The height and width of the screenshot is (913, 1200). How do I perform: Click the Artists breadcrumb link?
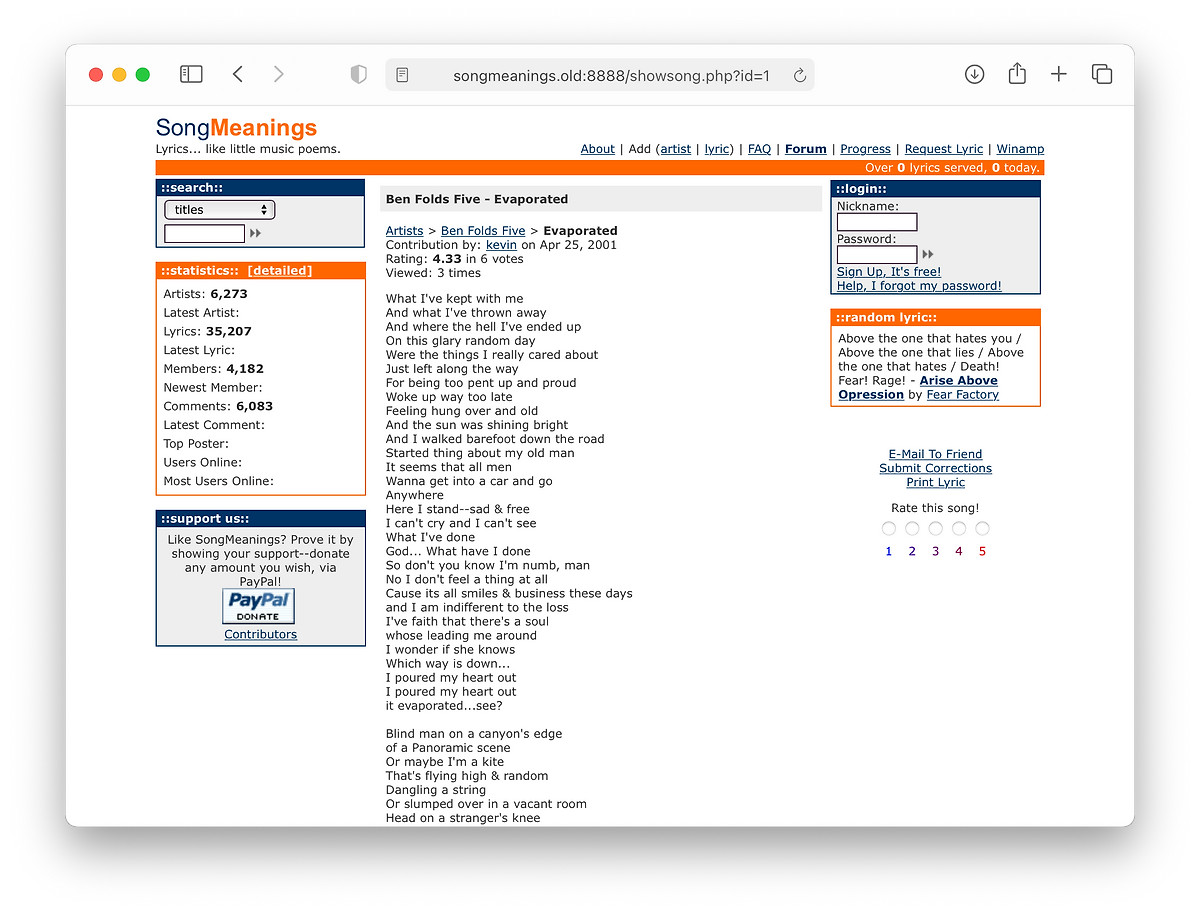pos(405,231)
